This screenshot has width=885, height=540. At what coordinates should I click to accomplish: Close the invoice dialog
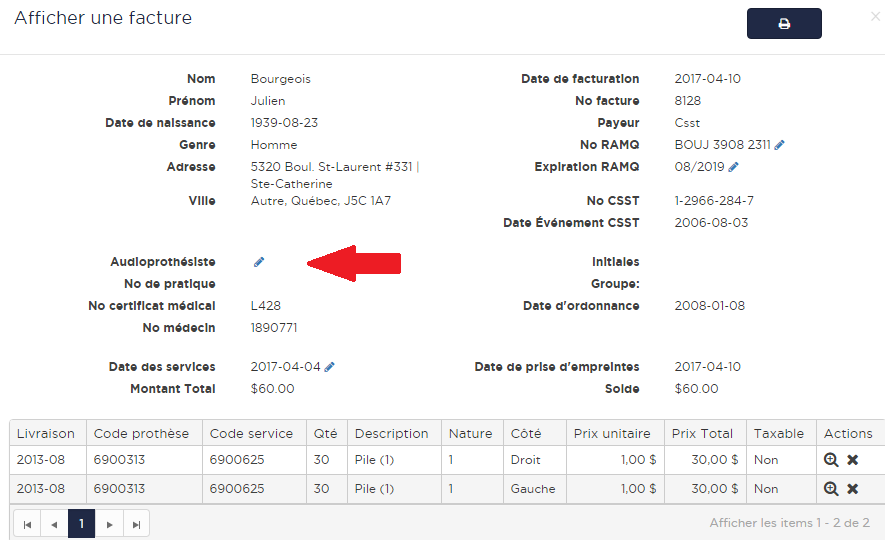pyautogui.click(x=876, y=16)
